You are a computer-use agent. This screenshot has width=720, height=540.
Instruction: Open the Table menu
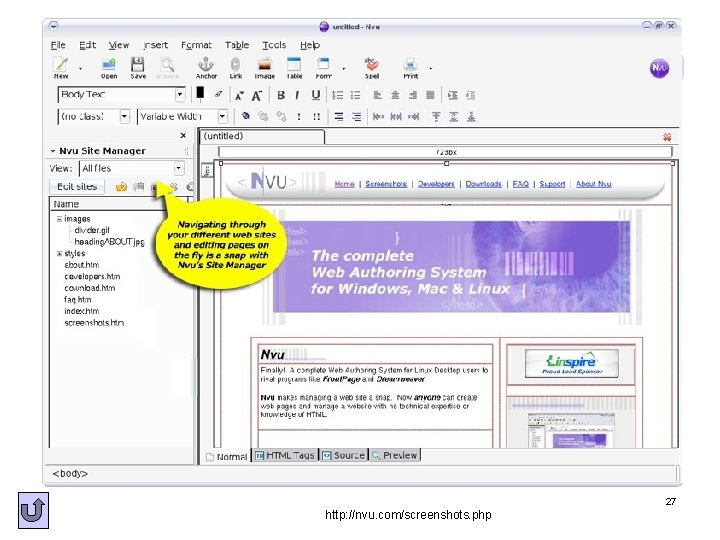tap(237, 45)
